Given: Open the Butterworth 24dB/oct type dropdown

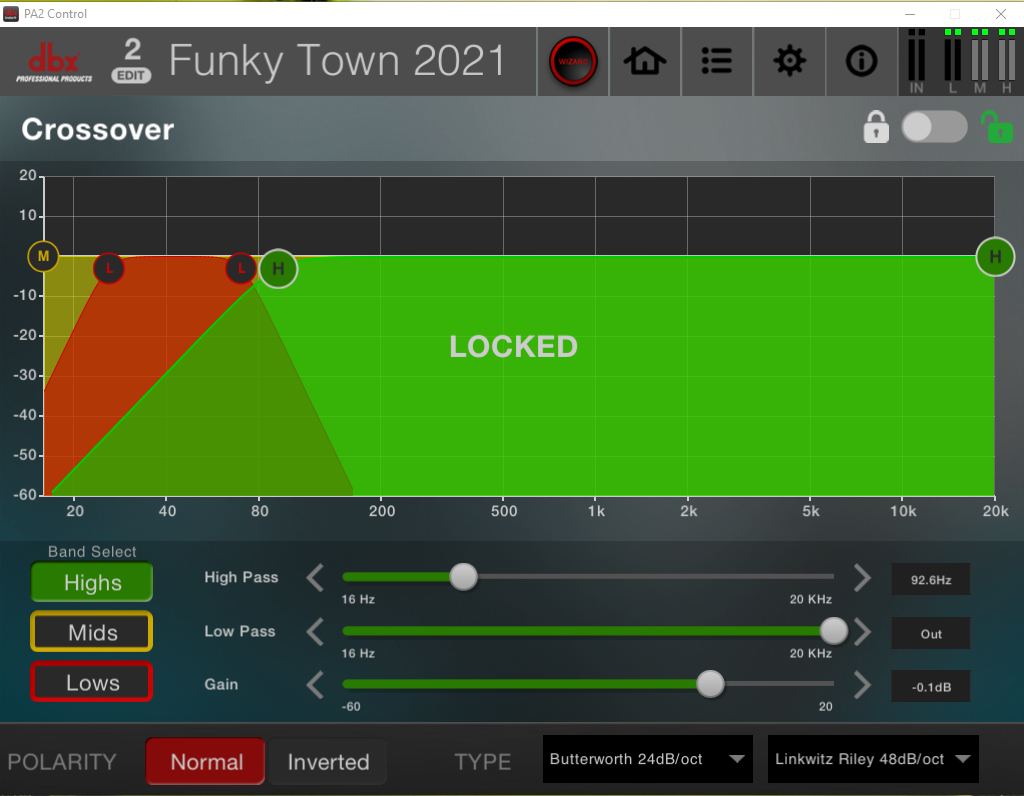Looking at the screenshot, I should click(x=648, y=759).
